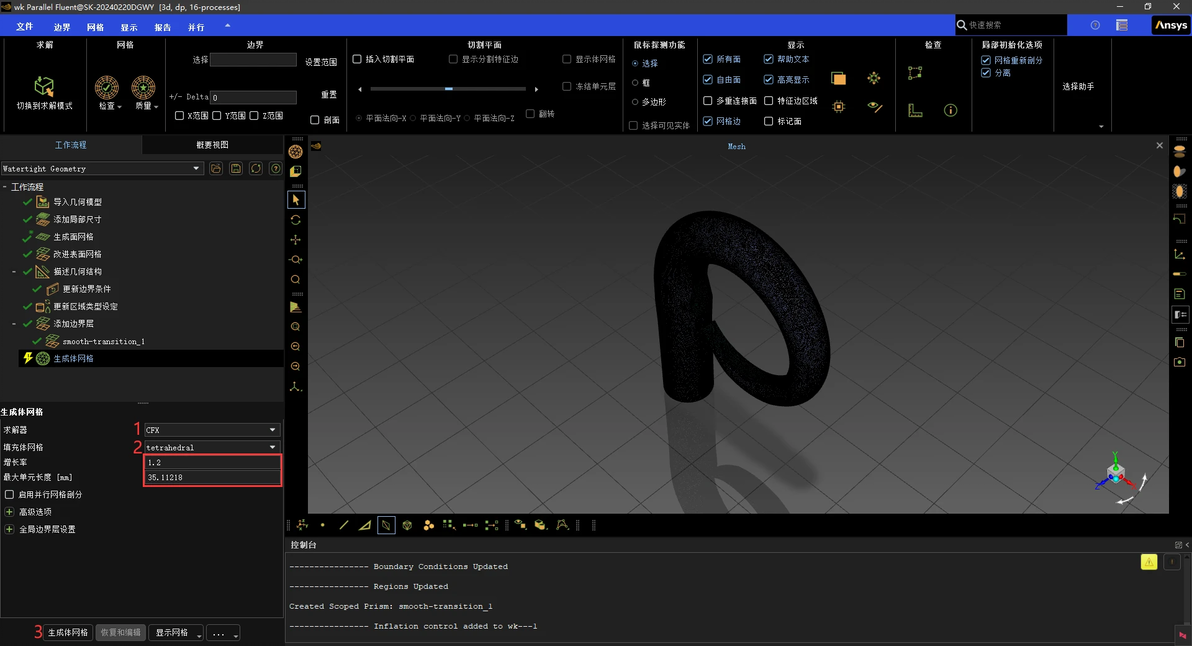Screen dimensions: 1192x646
Task: Click the yellow warning icon in console
Action: click(1149, 562)
